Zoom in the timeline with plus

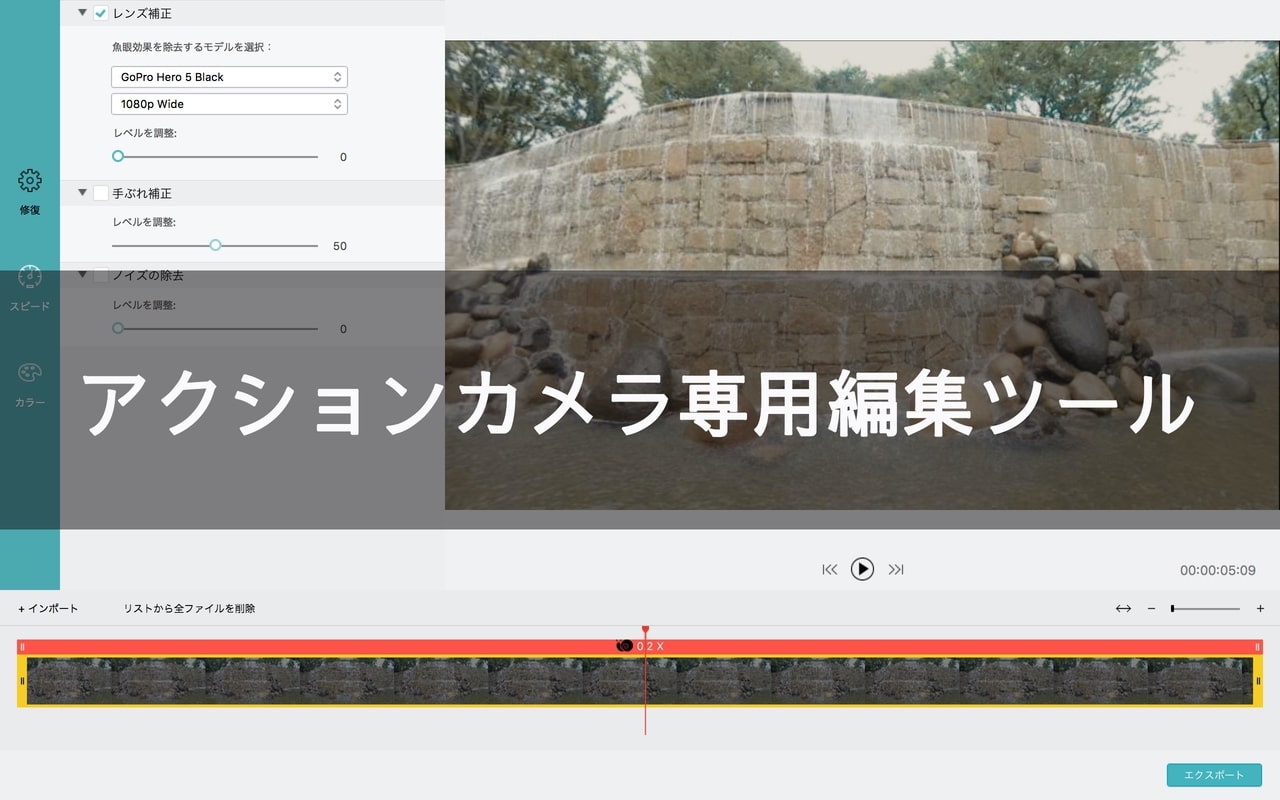point(1260,608)
